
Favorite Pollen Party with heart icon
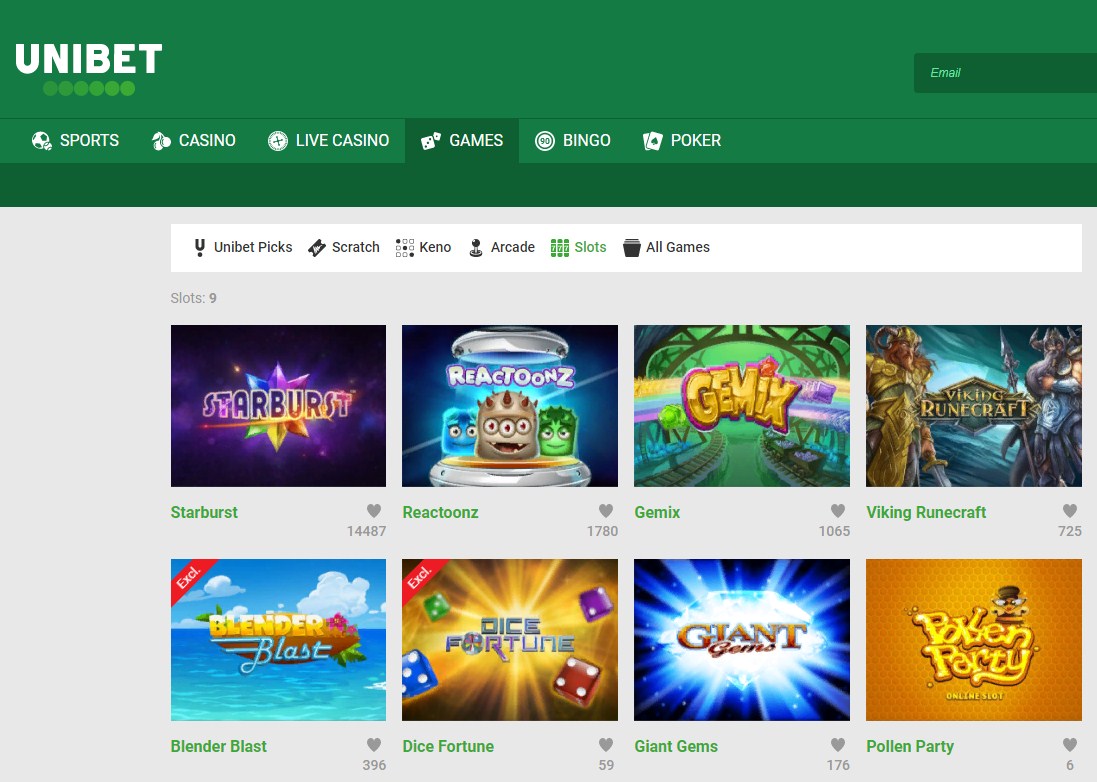point(1070,744)
